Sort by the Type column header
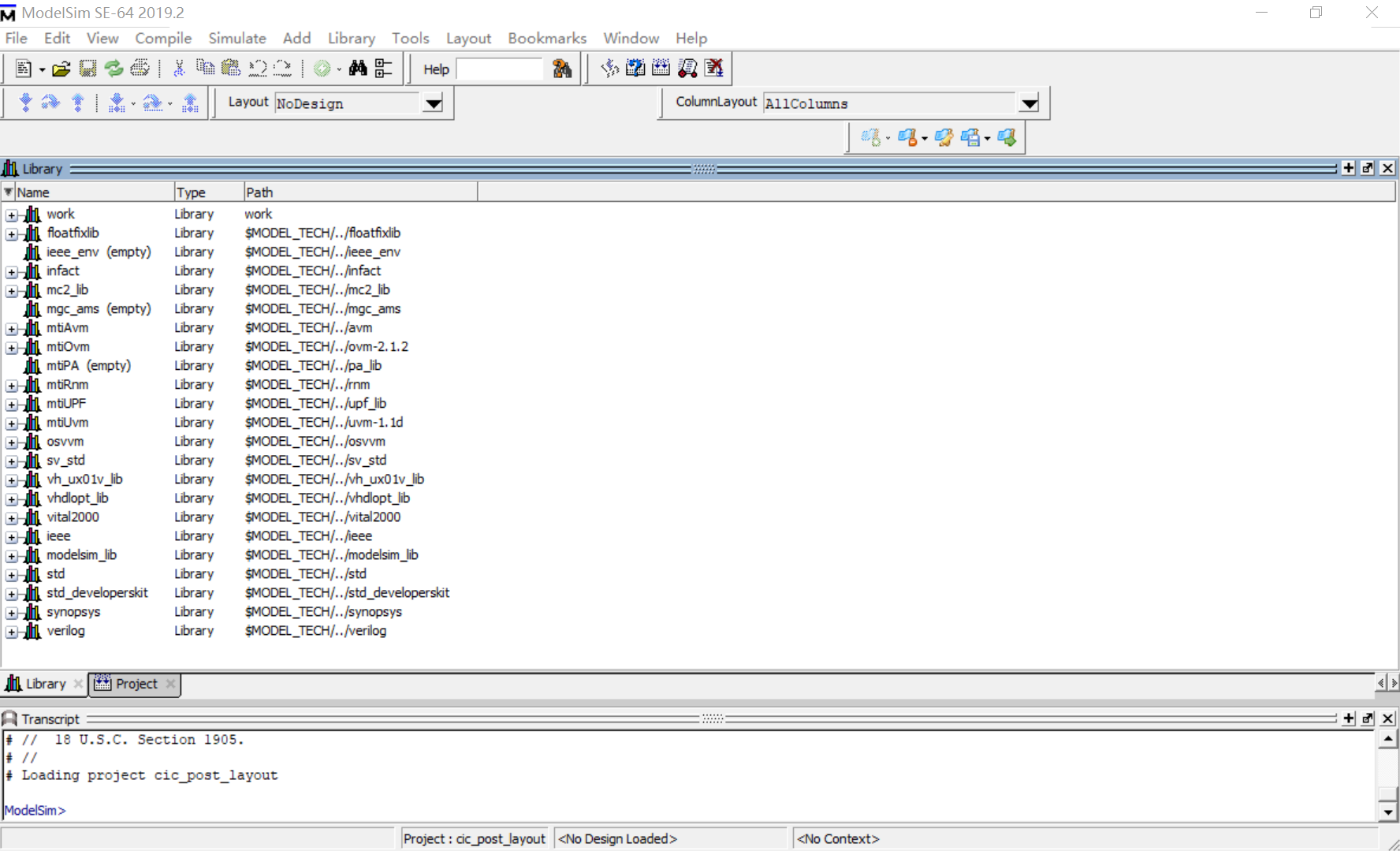Screen dimensions: 1400x851 tap(209, 192)
